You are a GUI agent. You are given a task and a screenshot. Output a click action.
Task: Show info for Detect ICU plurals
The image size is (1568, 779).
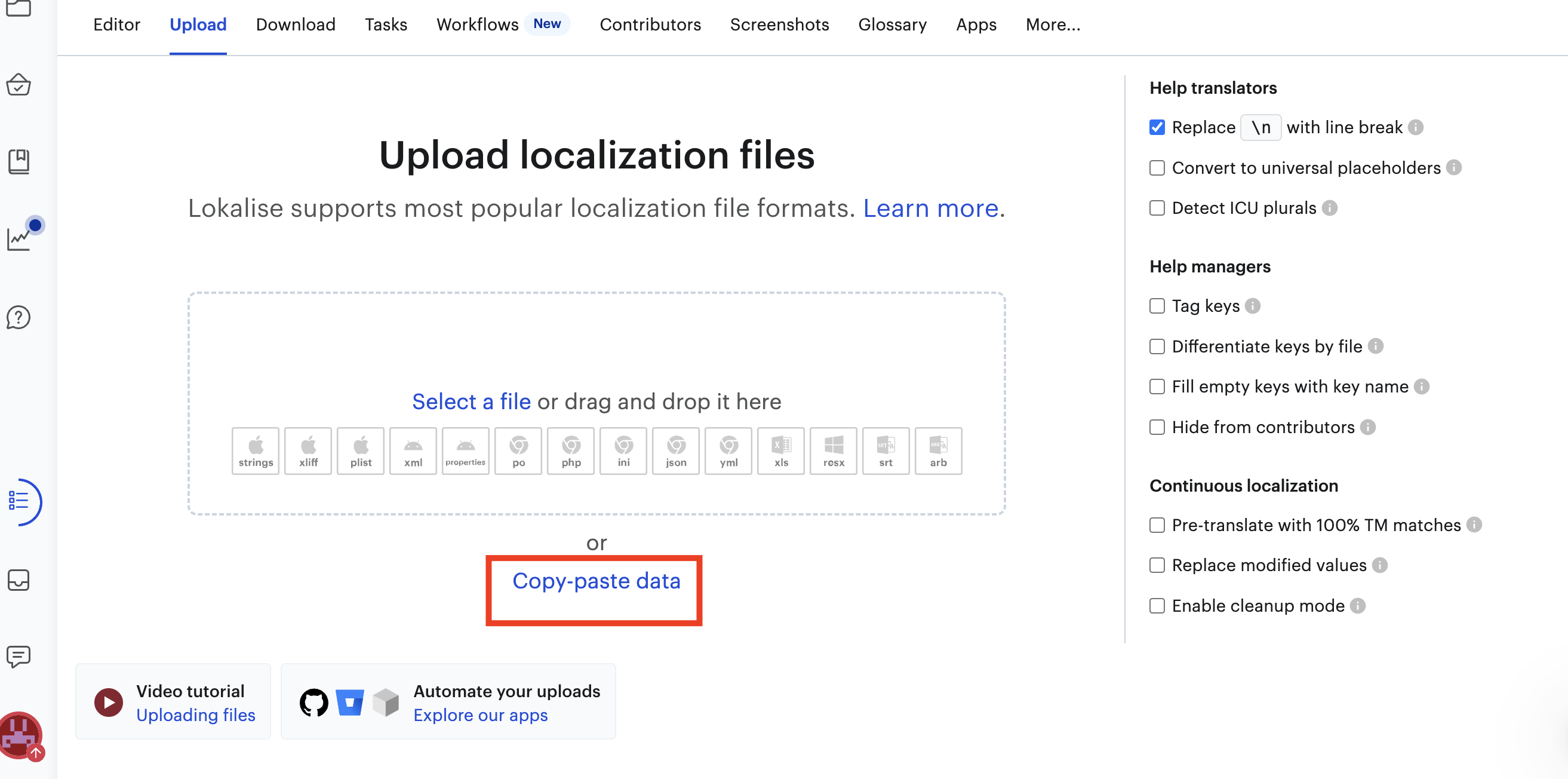1330,208
